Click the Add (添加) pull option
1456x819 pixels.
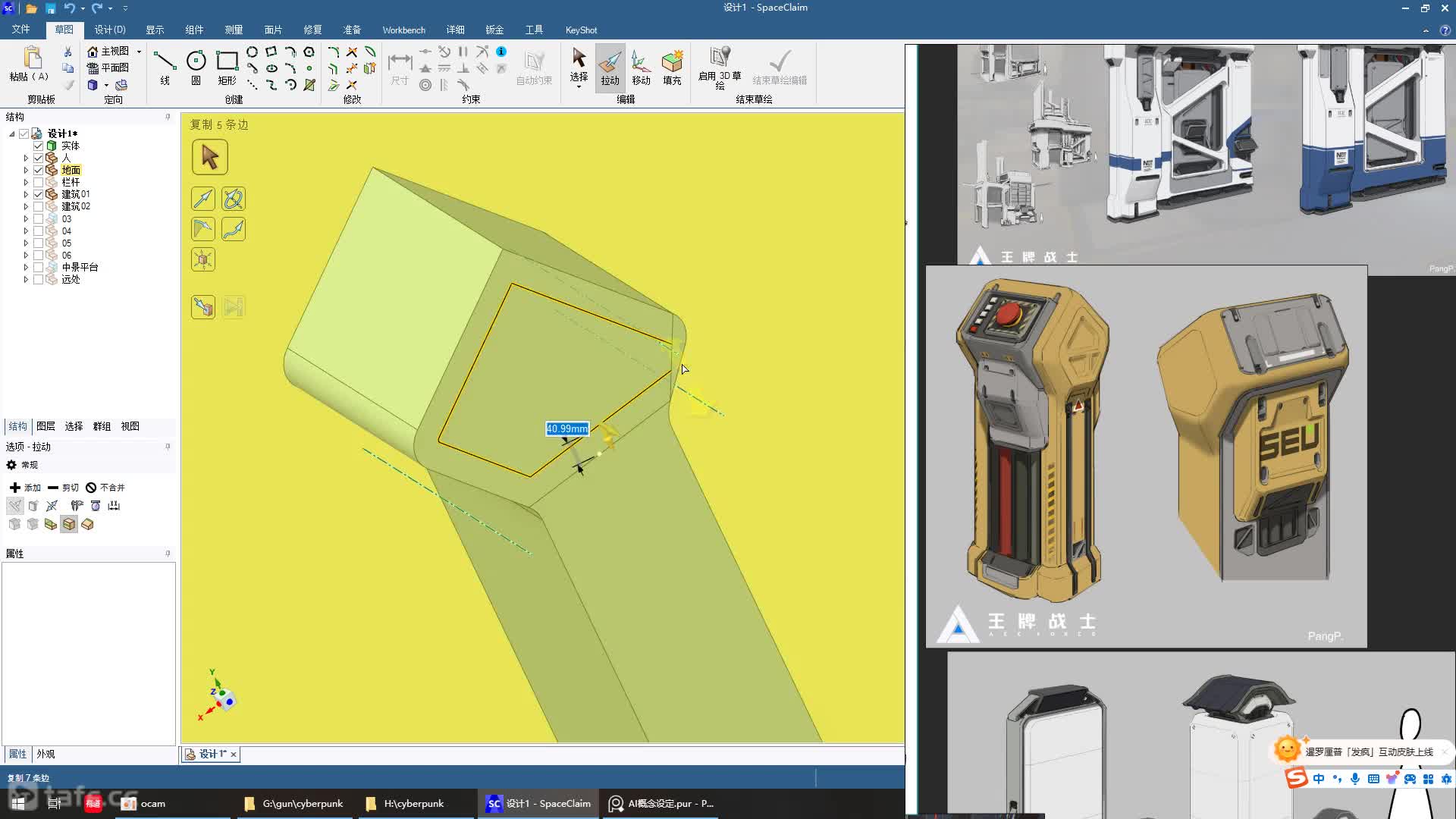25,488
